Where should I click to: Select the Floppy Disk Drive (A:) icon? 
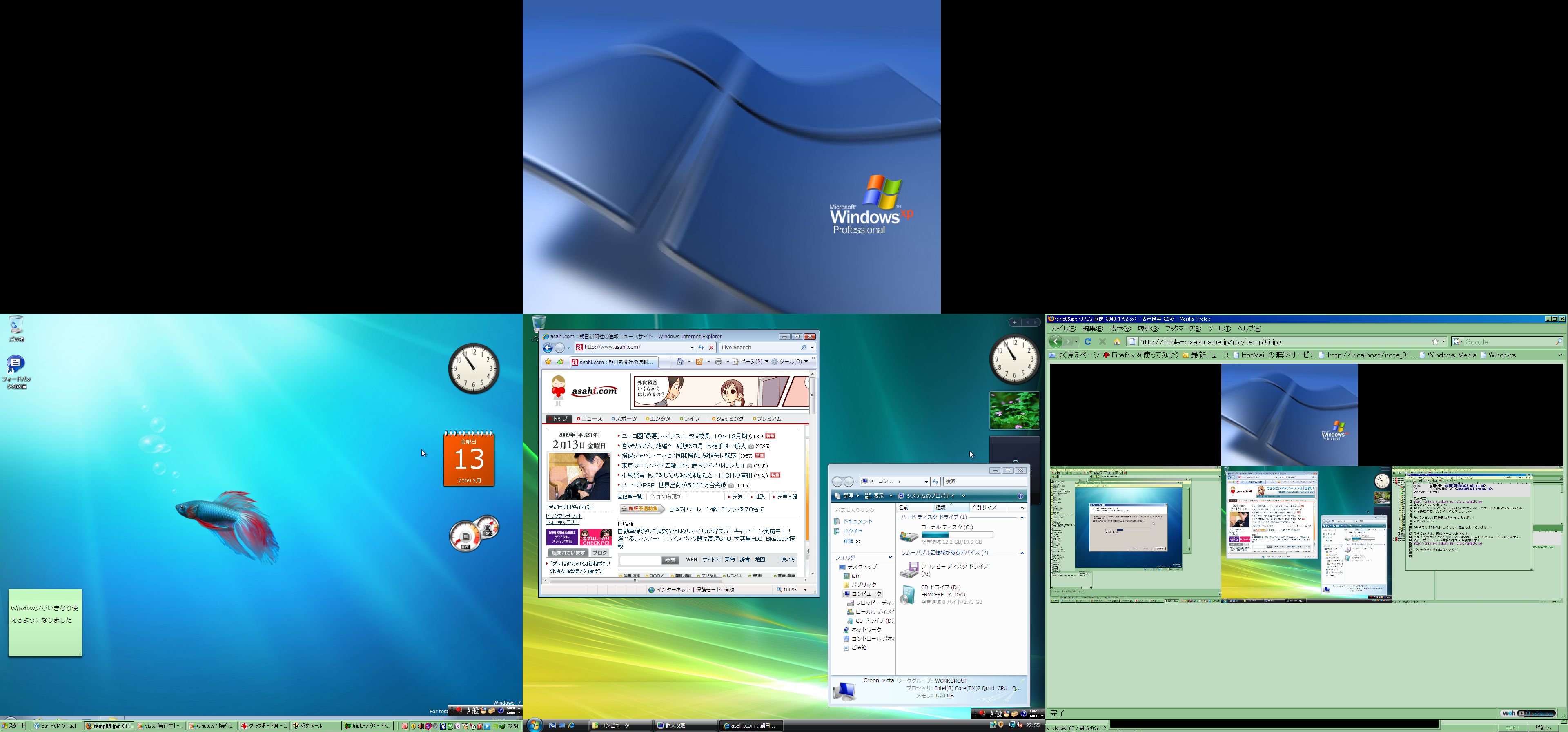click(909, 570)
